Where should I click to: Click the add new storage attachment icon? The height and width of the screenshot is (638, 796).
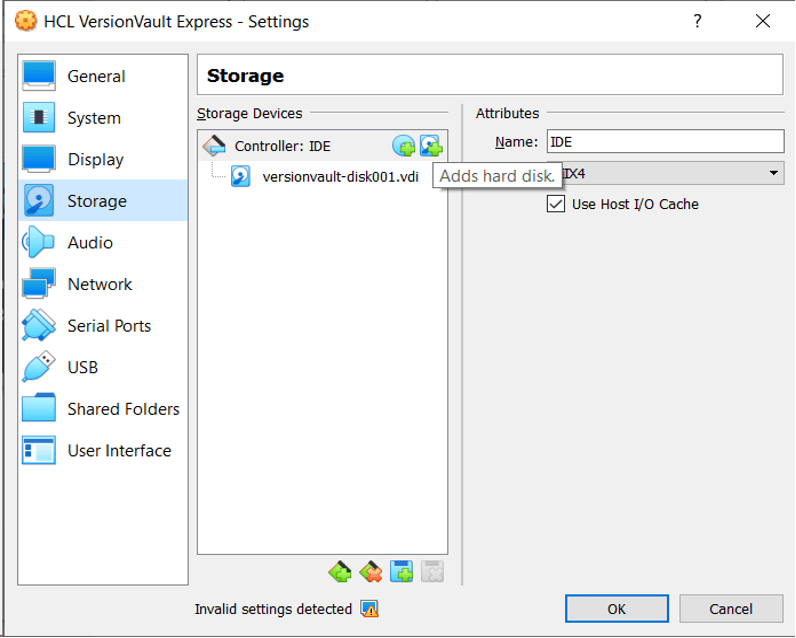coord(402,572)
